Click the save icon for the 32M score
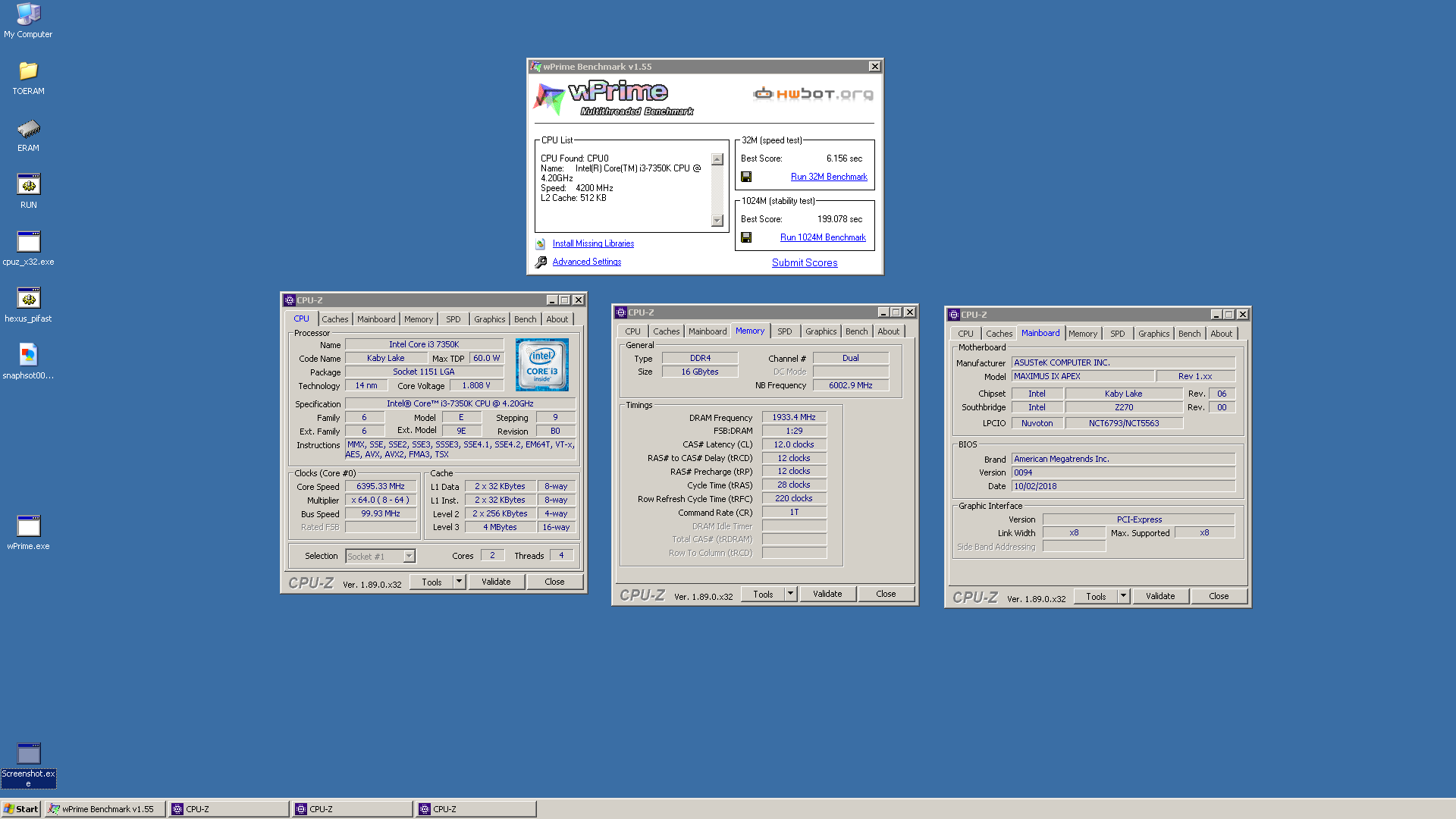This screenshot has width=1456, height=819. [746, 177]
